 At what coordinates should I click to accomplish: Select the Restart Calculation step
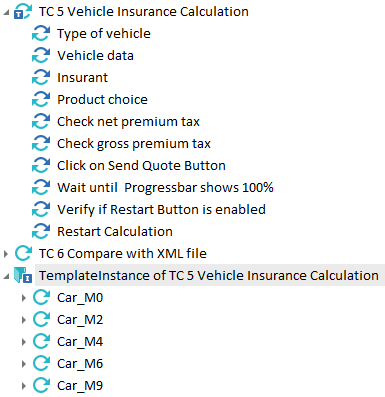tap(115, 232)
